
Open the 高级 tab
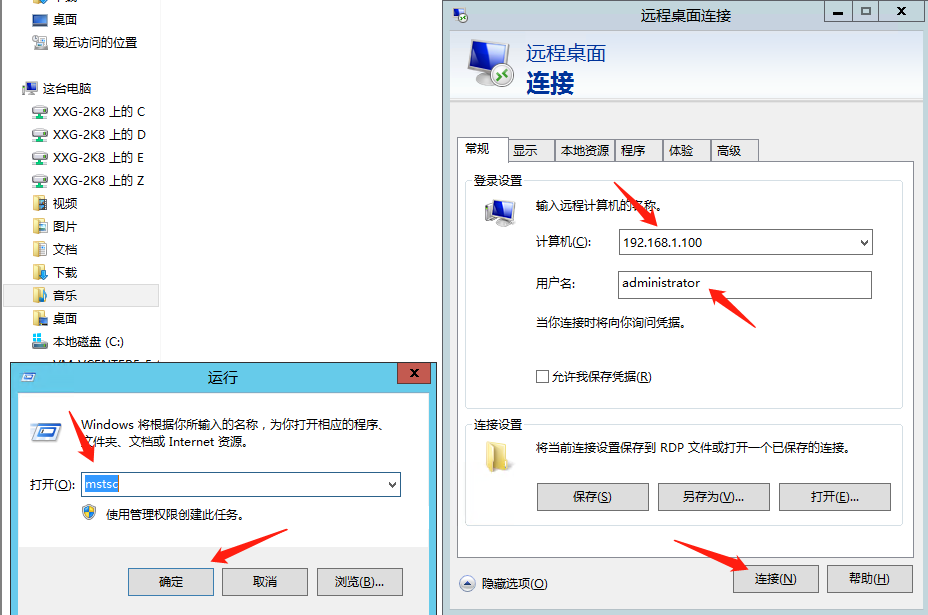coord(734,151)
